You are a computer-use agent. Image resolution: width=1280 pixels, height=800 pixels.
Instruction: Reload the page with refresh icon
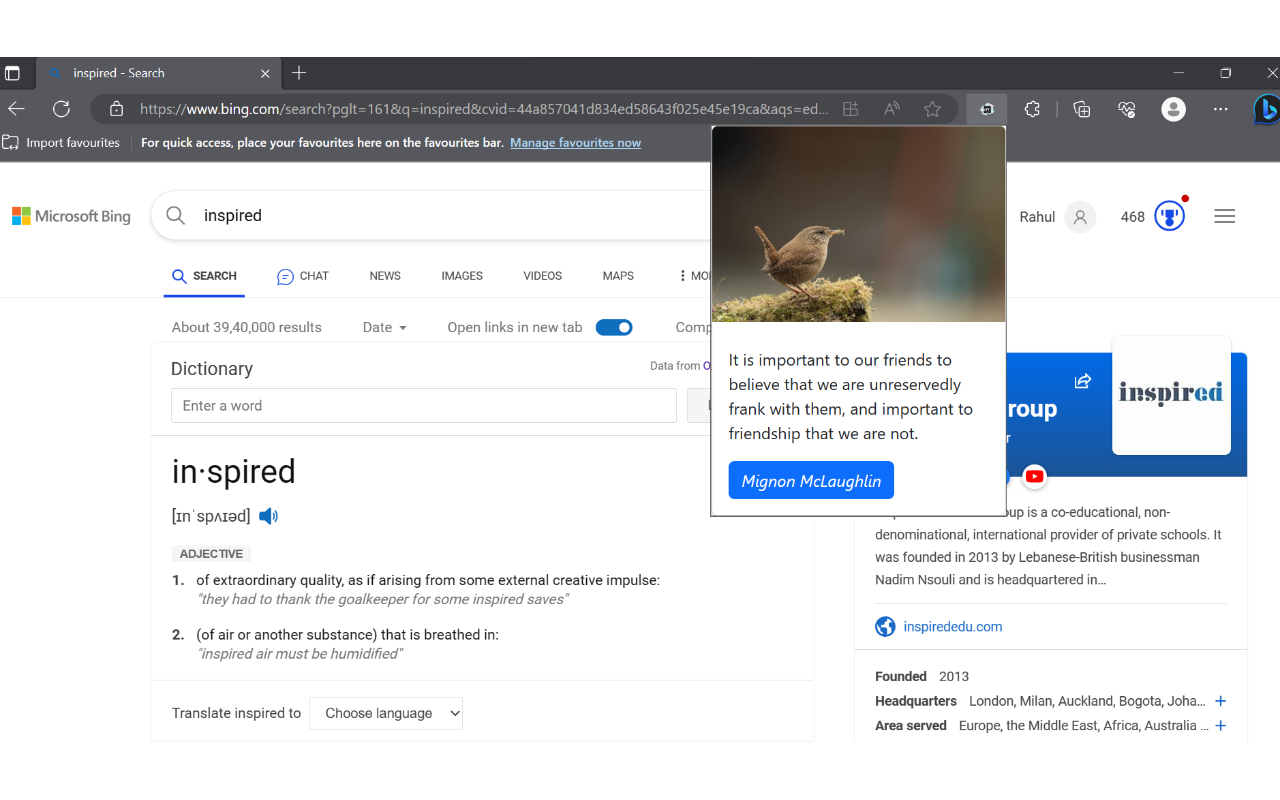[x=61, y=109]
